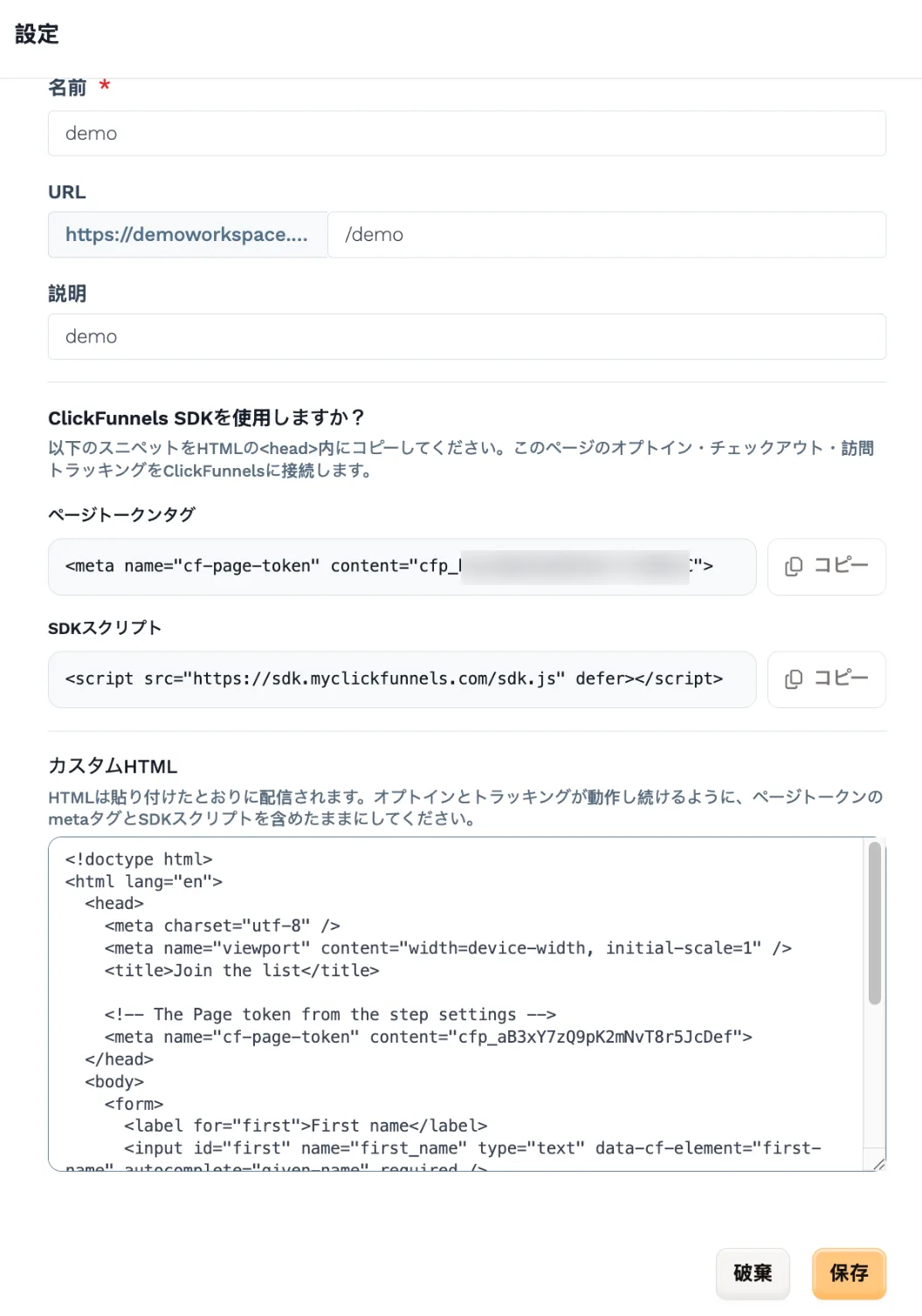The image size is (922, 1316).
Task: Click the copy icon beside page token tag
Action: [x=794, y=567]
